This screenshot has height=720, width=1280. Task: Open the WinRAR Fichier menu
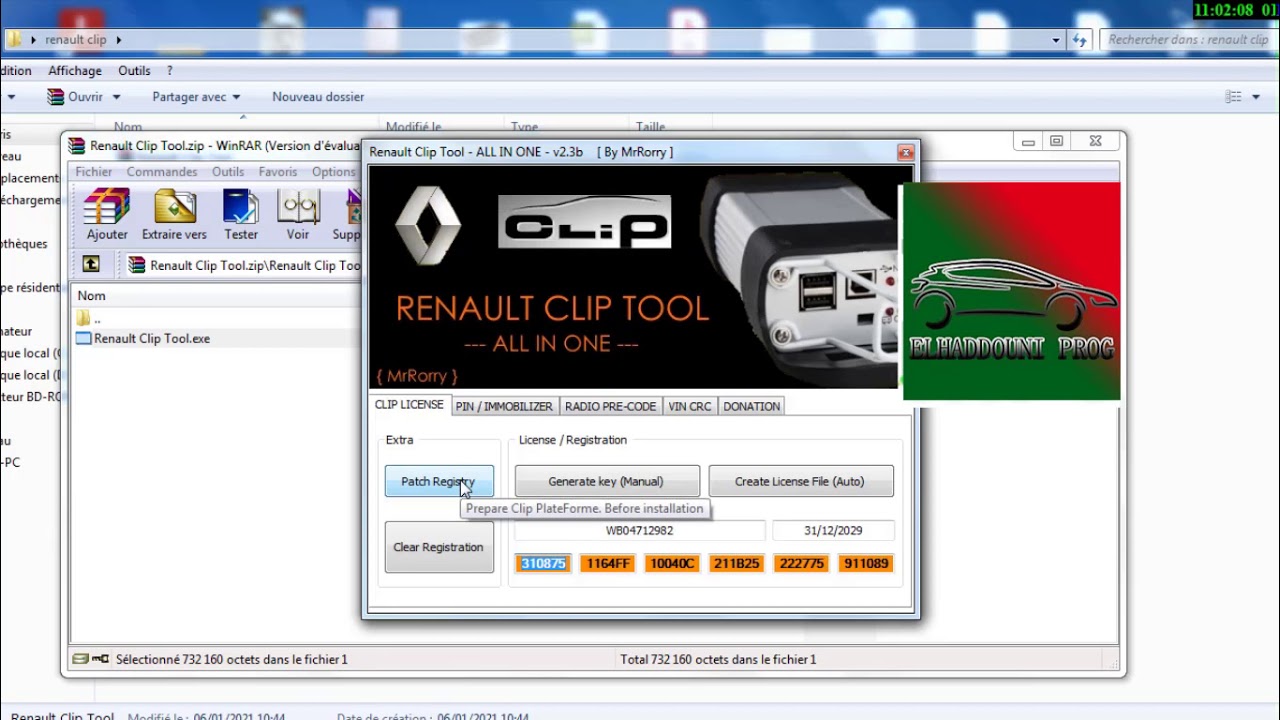coord(94,172)
